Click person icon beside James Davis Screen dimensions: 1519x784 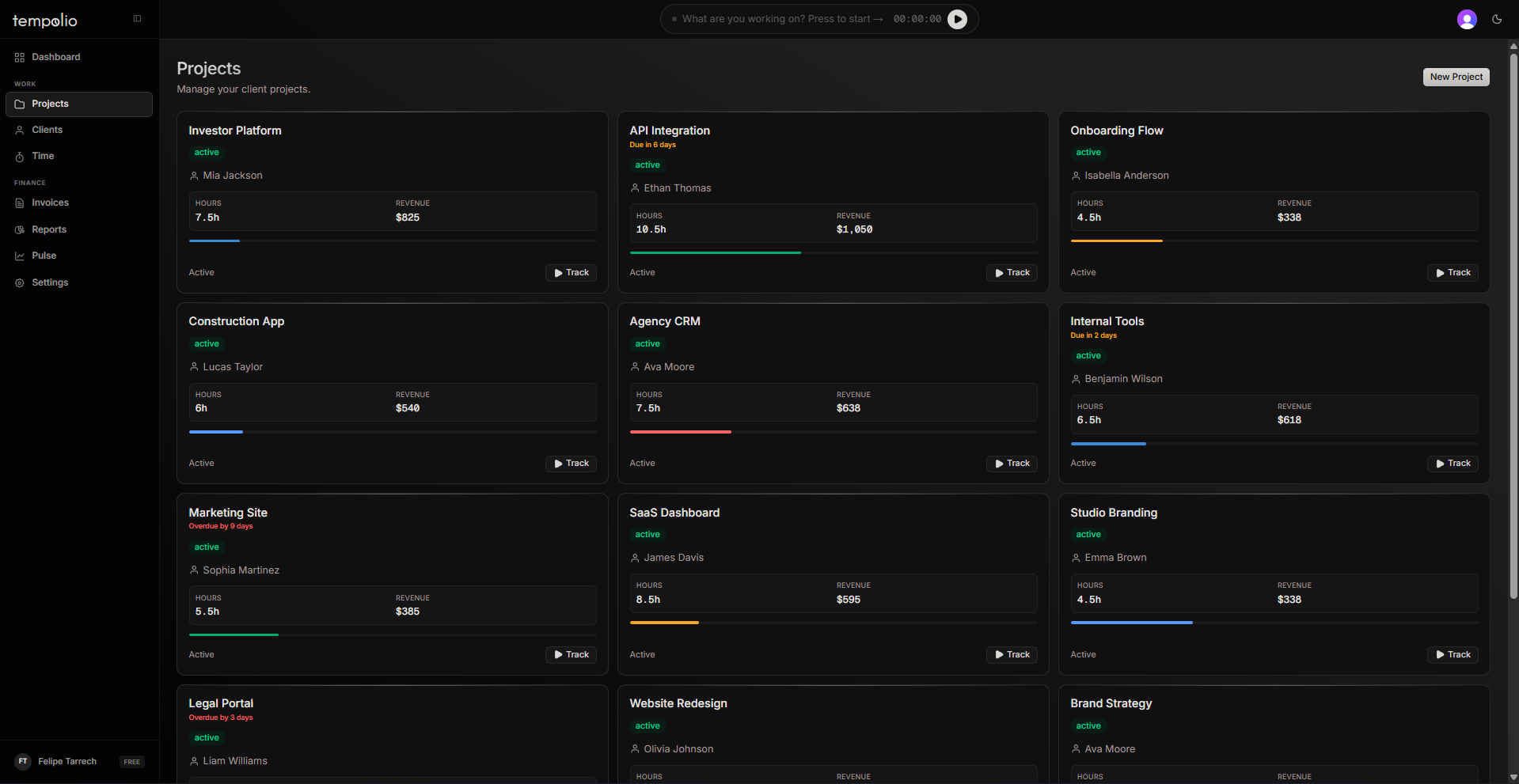[x=635, y=558]
